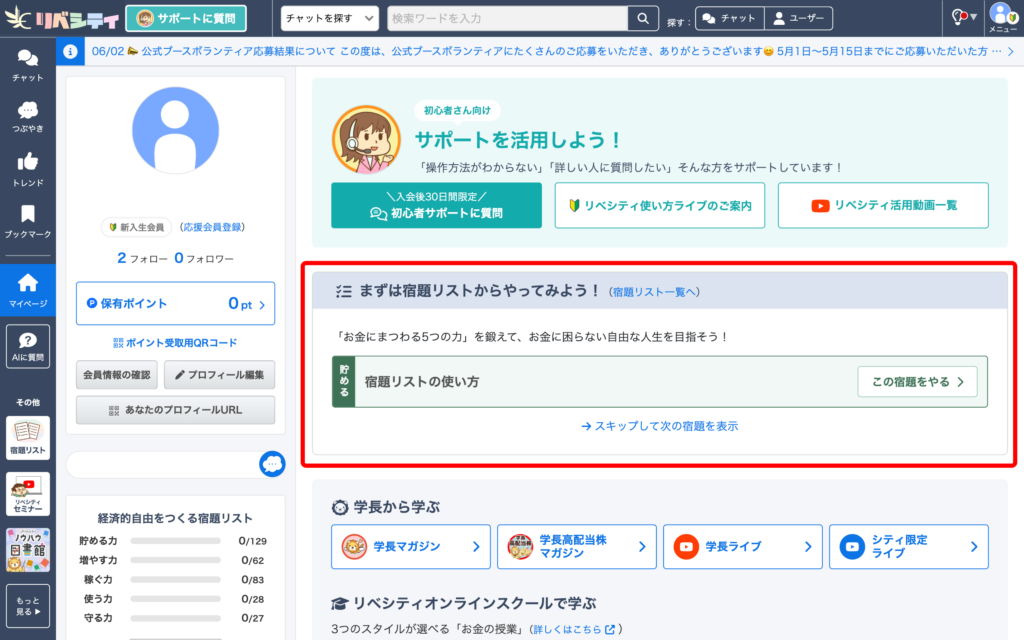1024x640 pixels.
Task: Click the magnifier search button
Action: point(642,18)
